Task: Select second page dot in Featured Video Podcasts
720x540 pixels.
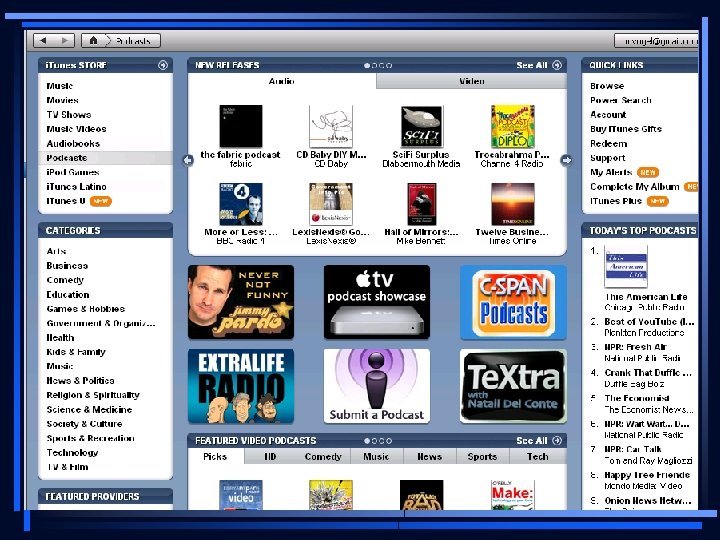Action: click(374, 441)
